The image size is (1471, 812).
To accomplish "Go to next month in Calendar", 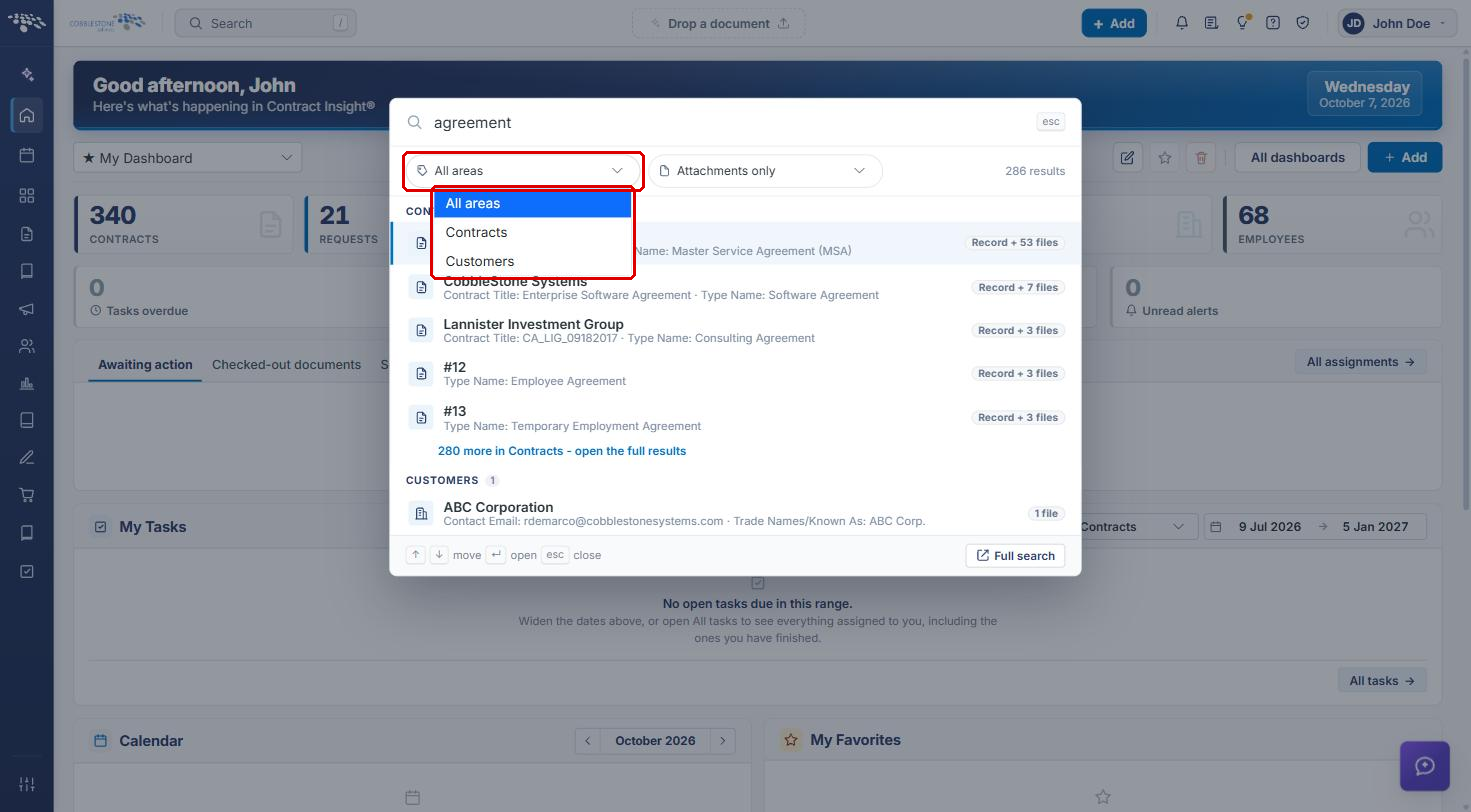I will [x=722, y=741].
